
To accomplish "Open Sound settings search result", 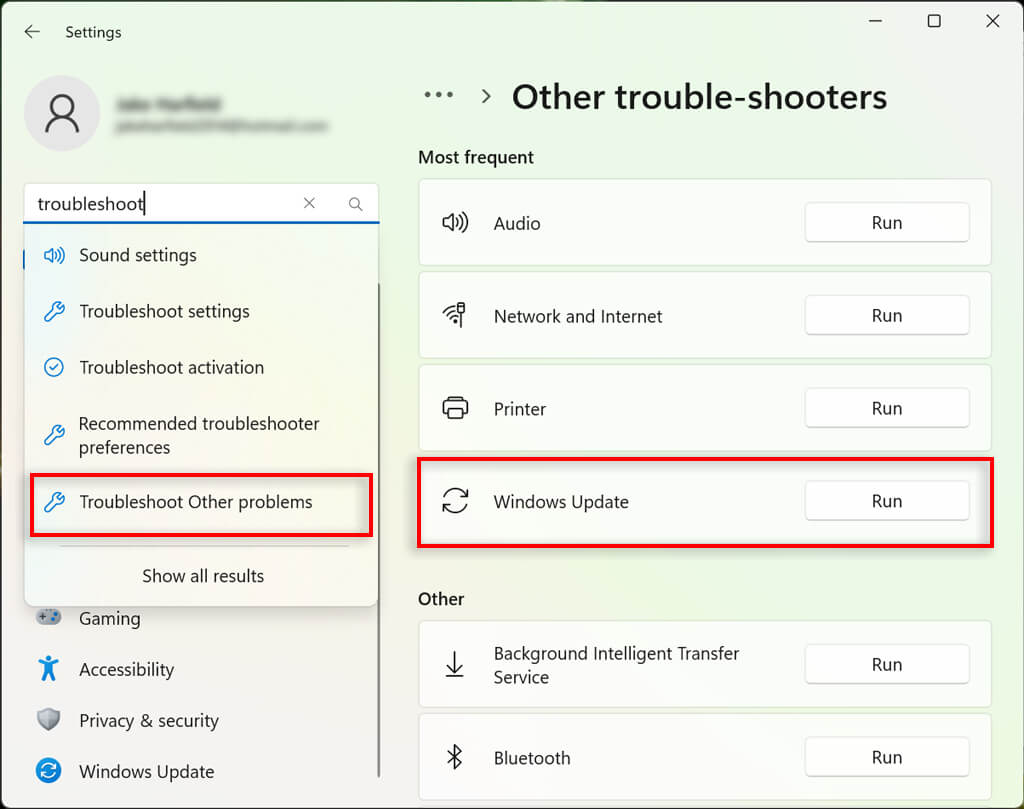I will pos(201,255).
